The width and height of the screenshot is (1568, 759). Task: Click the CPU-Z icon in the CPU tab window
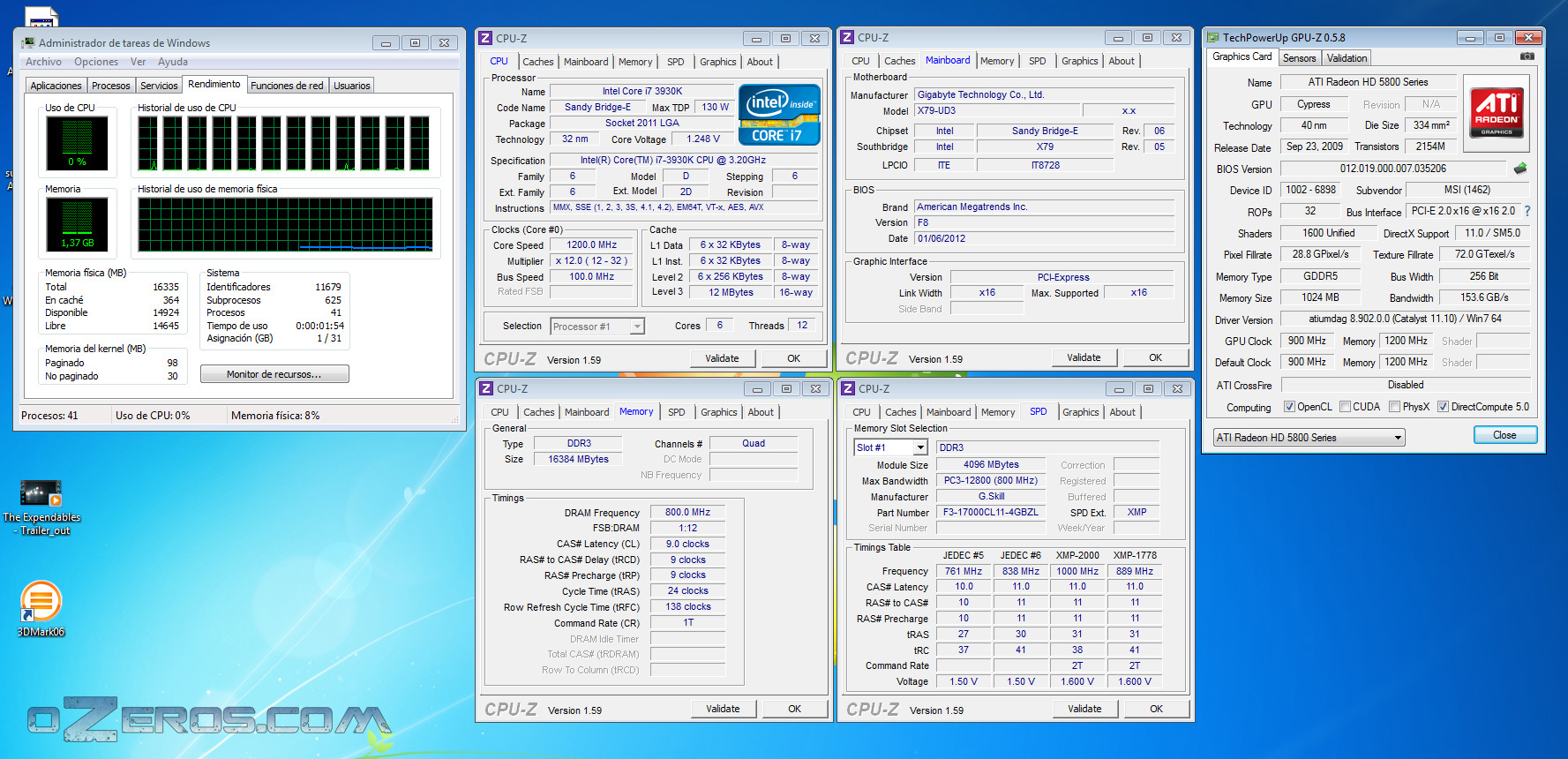[x=484, y=38]
